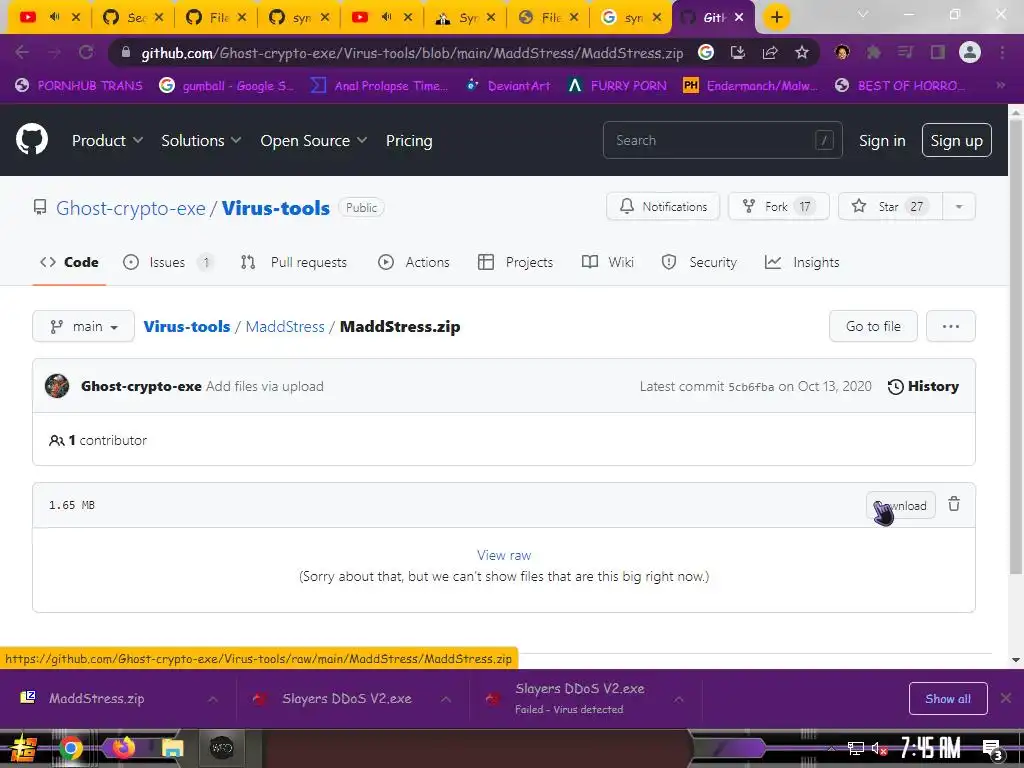Viewport: 1024px width, 768px height.
Task: Click Show all downloads
Action: [948, 699]
